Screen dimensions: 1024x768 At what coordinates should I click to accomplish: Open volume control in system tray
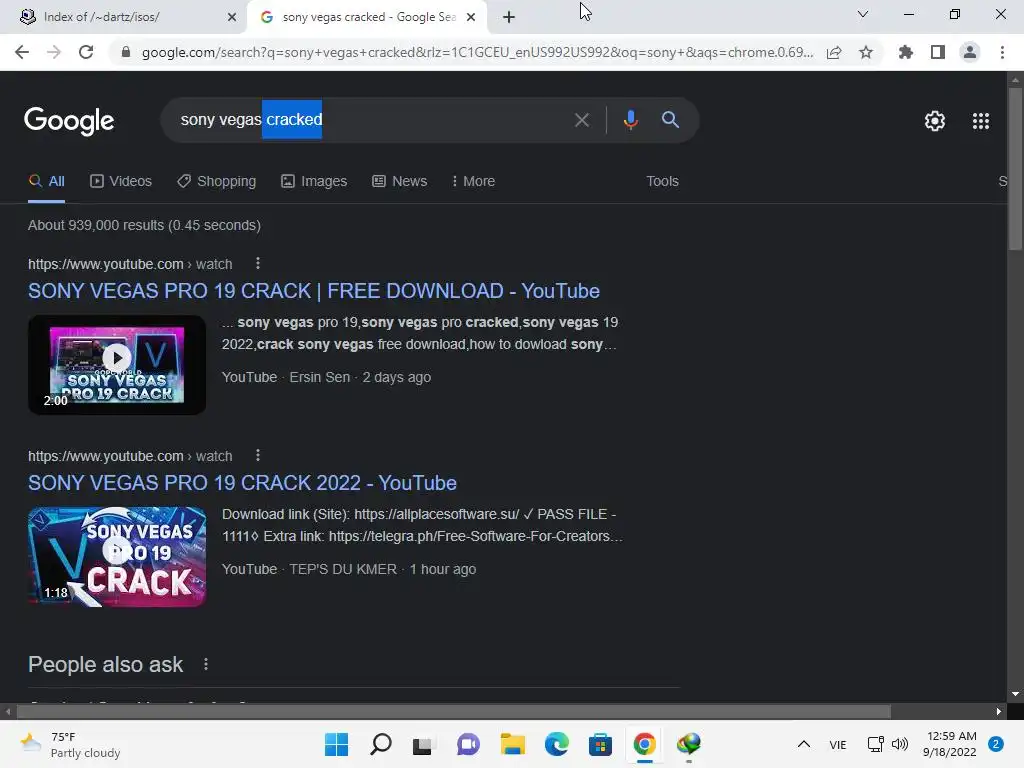(x=900, y=744)
